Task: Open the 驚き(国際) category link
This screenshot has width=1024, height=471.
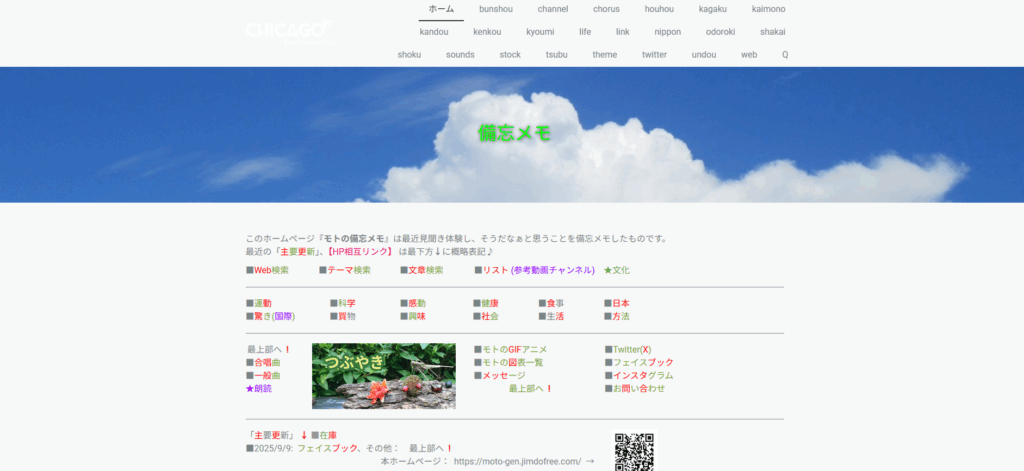Action: coord(273,316)
